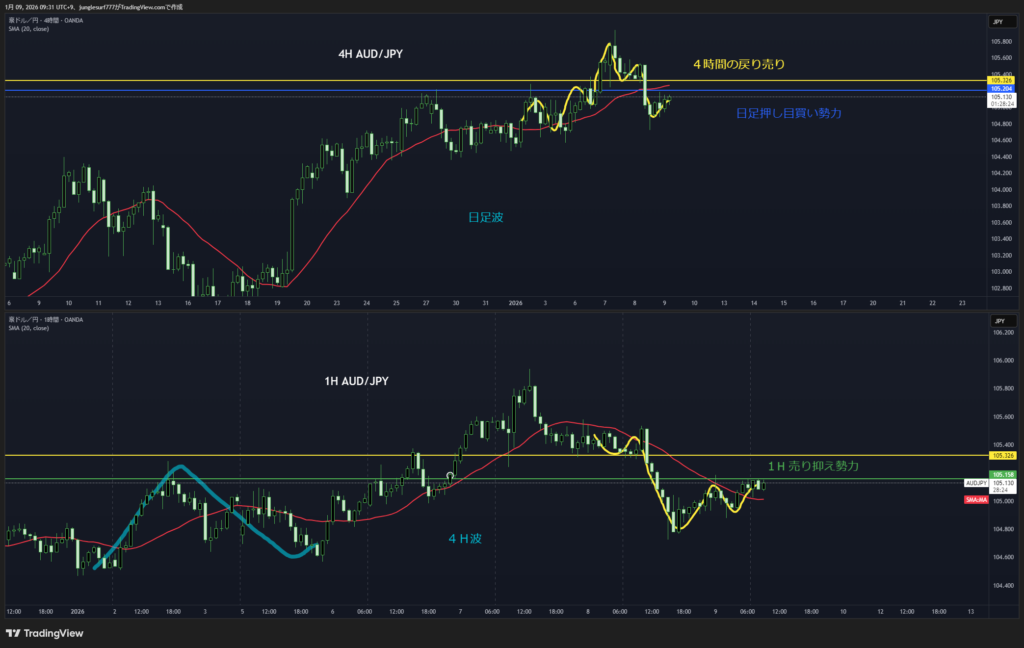Click the white AUDJPY symbol label
1024x648 pixels.
pos(977,483)
